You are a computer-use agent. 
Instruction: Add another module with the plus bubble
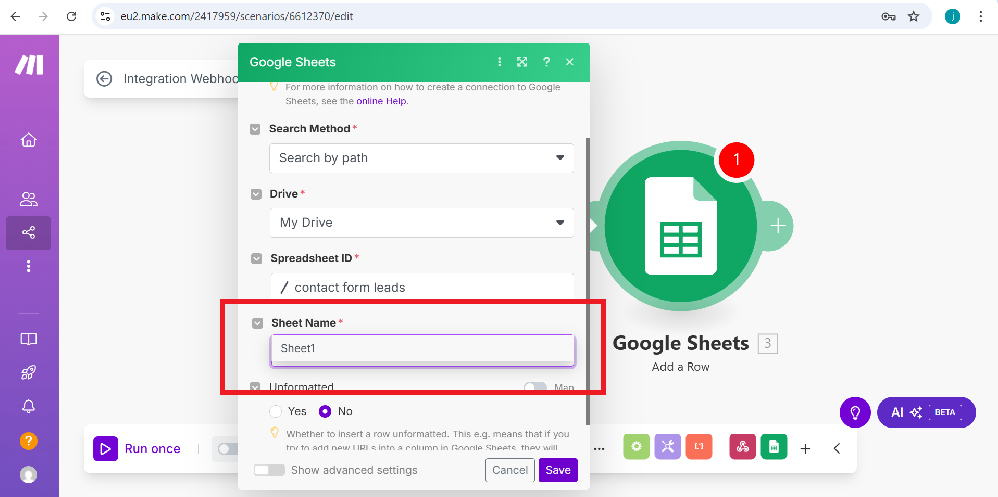pyautogui.click(x=778, y=226)
